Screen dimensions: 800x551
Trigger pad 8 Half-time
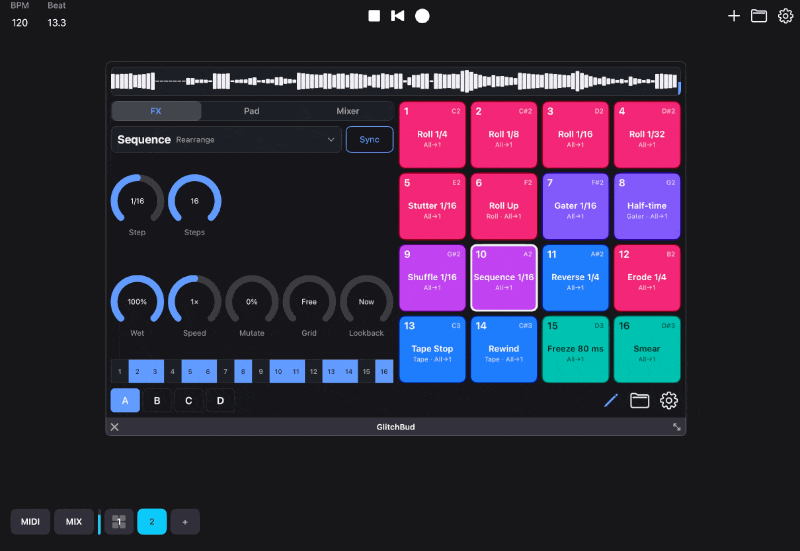click(647, 206)
